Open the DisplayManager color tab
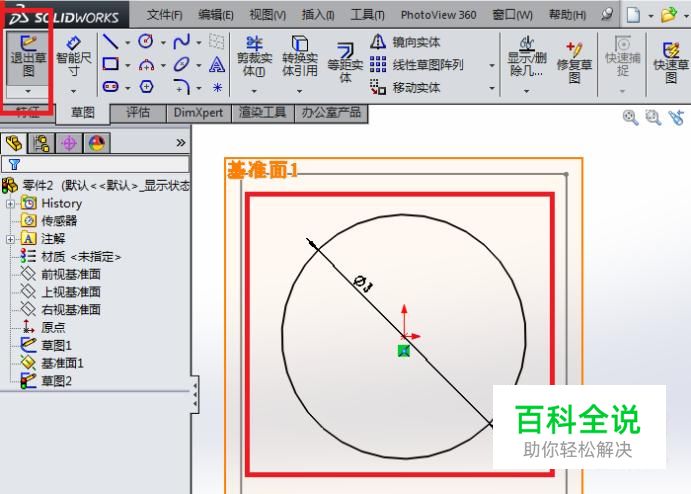The height and width of the screenshot is (494, 691). [x=97, y=143]
